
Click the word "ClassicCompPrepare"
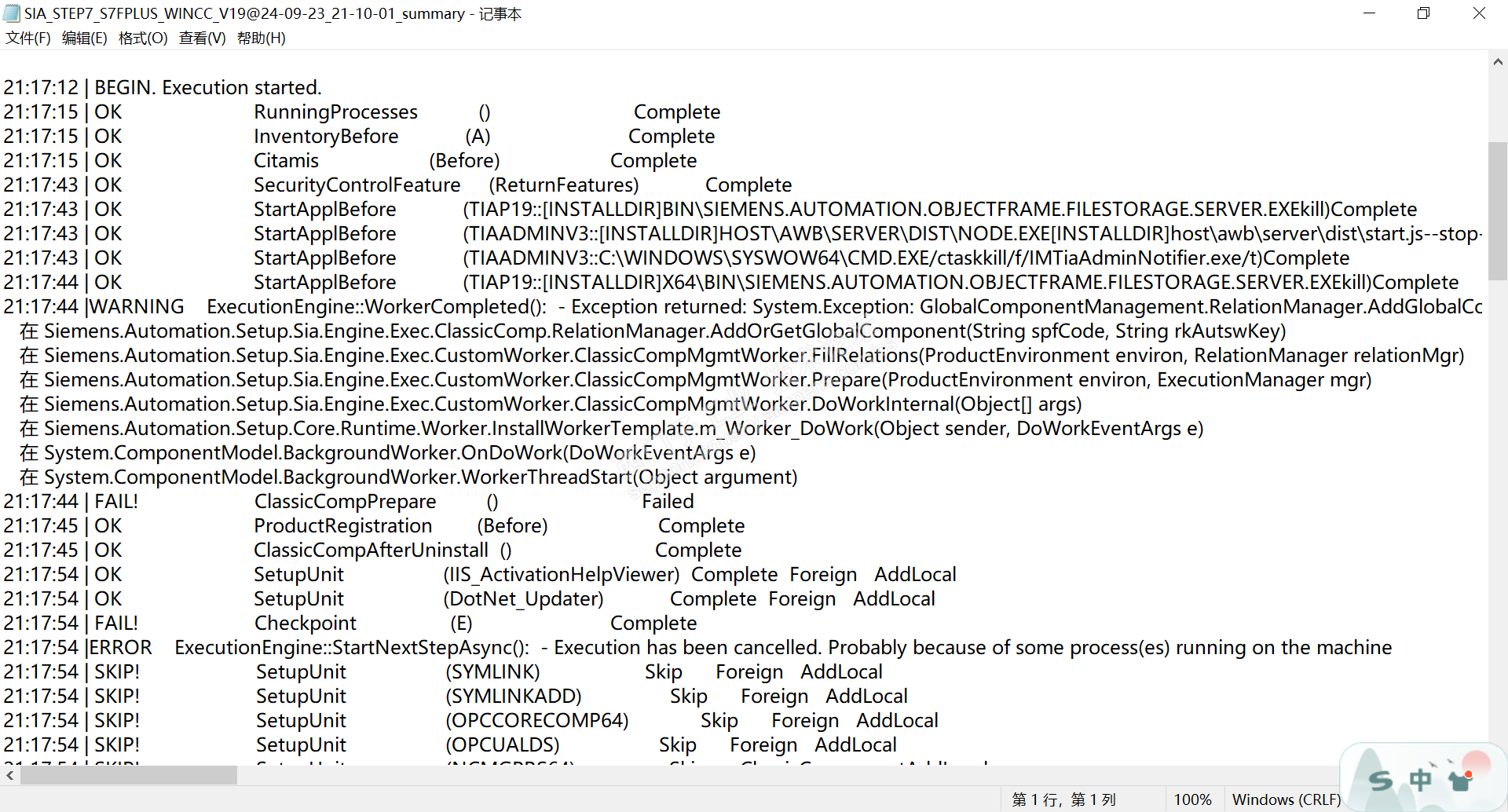pos(345,501)
